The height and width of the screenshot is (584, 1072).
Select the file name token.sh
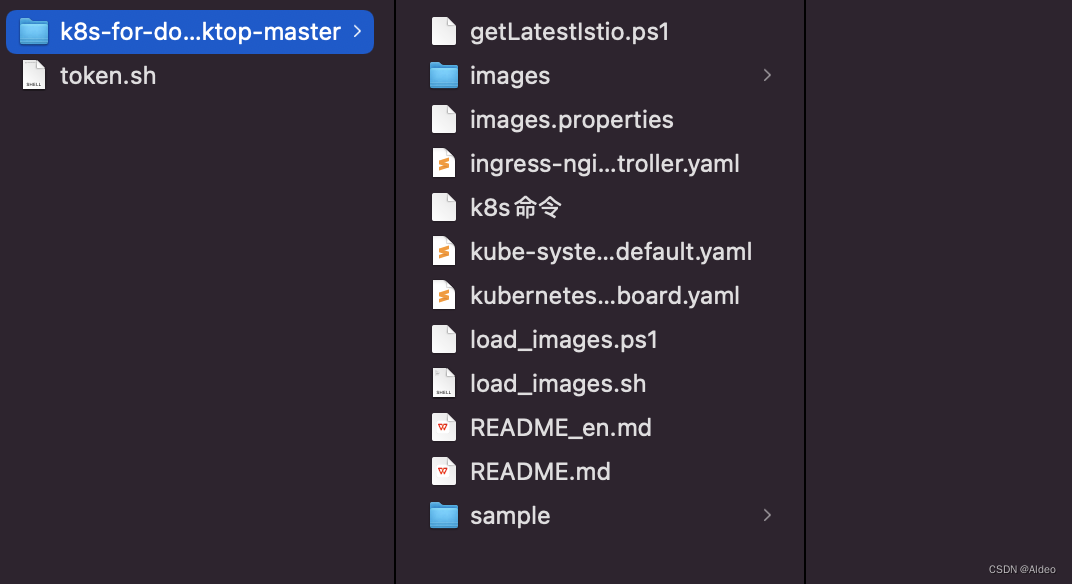pos(108,76)
